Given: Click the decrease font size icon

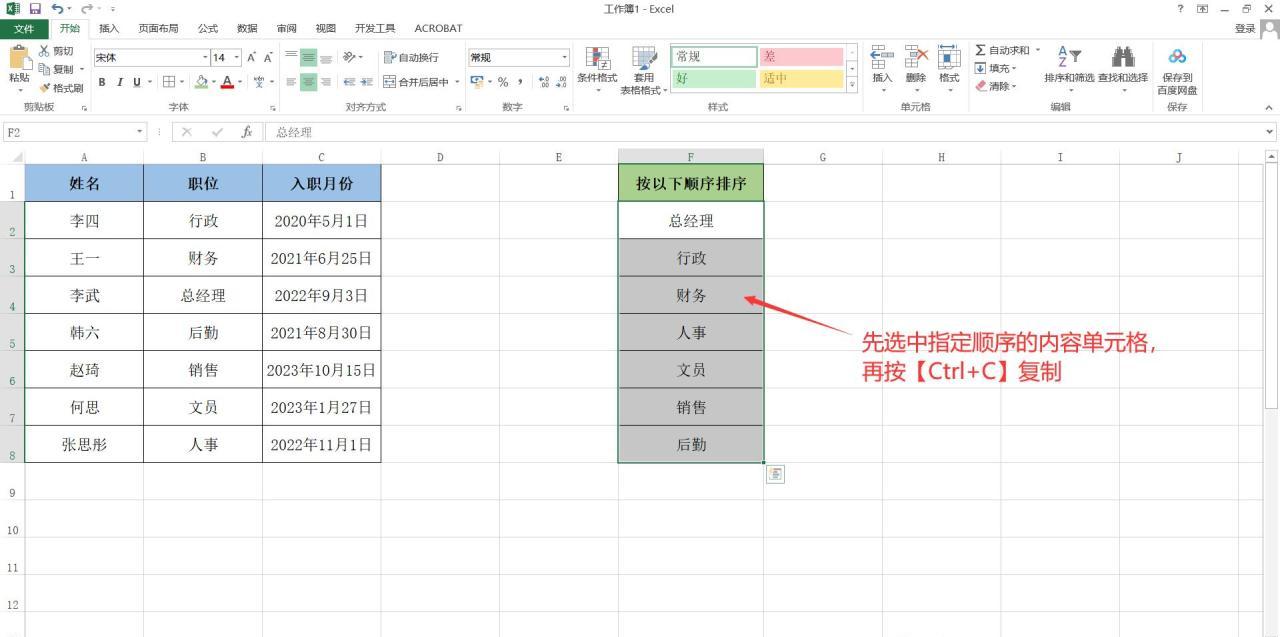Looking at the screenshot, I should coord(268,58).
